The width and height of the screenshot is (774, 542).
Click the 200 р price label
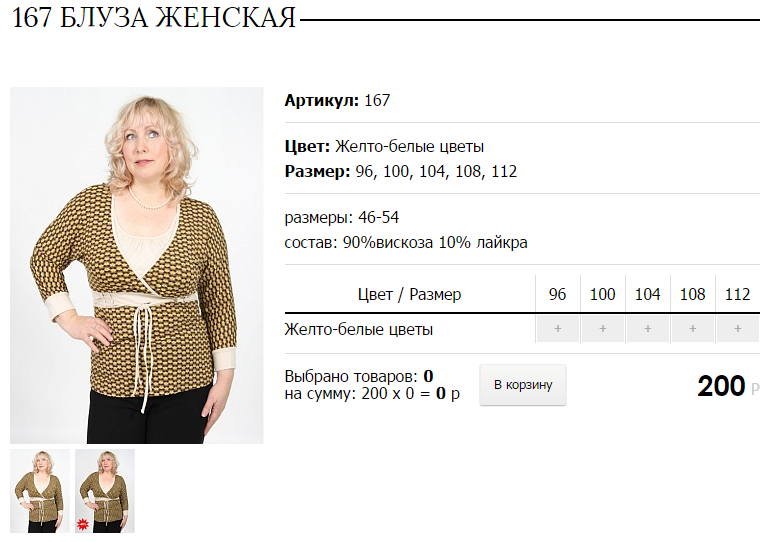coord(728,386)
